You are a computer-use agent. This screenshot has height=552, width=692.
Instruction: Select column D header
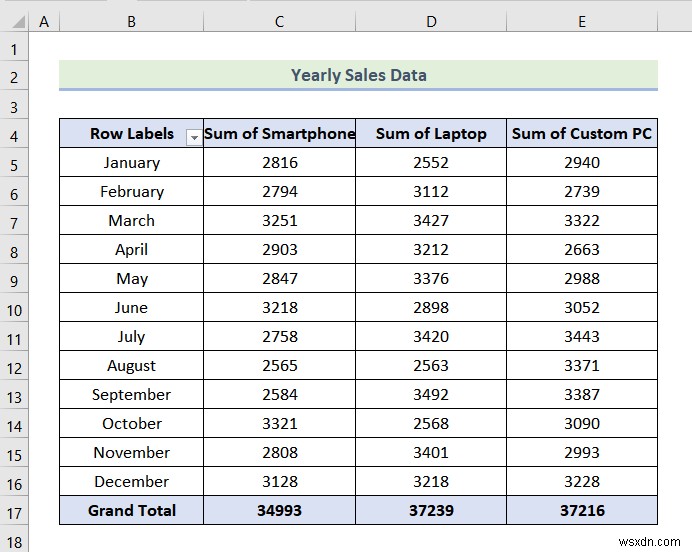coord(431,21)
